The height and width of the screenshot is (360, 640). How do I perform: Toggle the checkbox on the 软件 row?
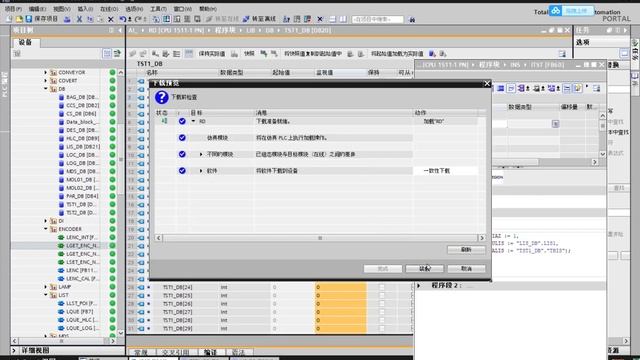click(x=182, y=171)
